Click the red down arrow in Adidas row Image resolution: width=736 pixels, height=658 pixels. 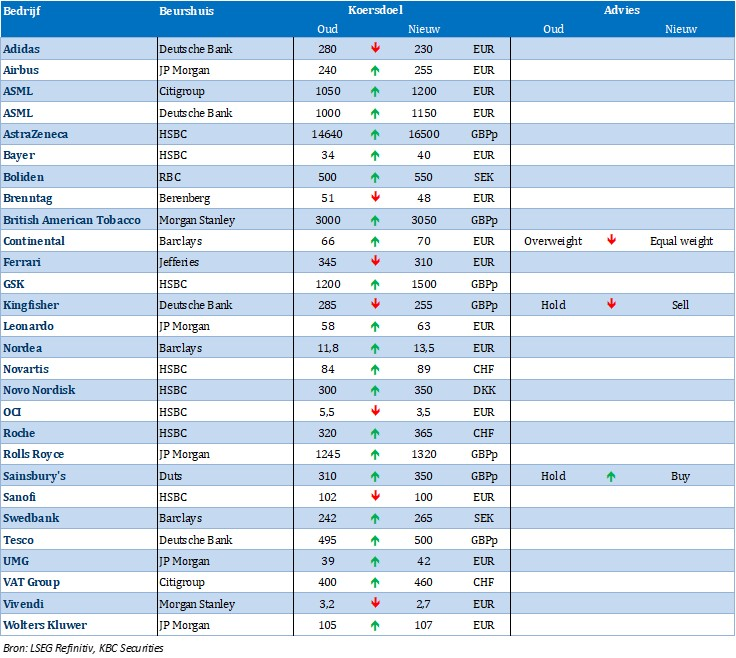375,48
